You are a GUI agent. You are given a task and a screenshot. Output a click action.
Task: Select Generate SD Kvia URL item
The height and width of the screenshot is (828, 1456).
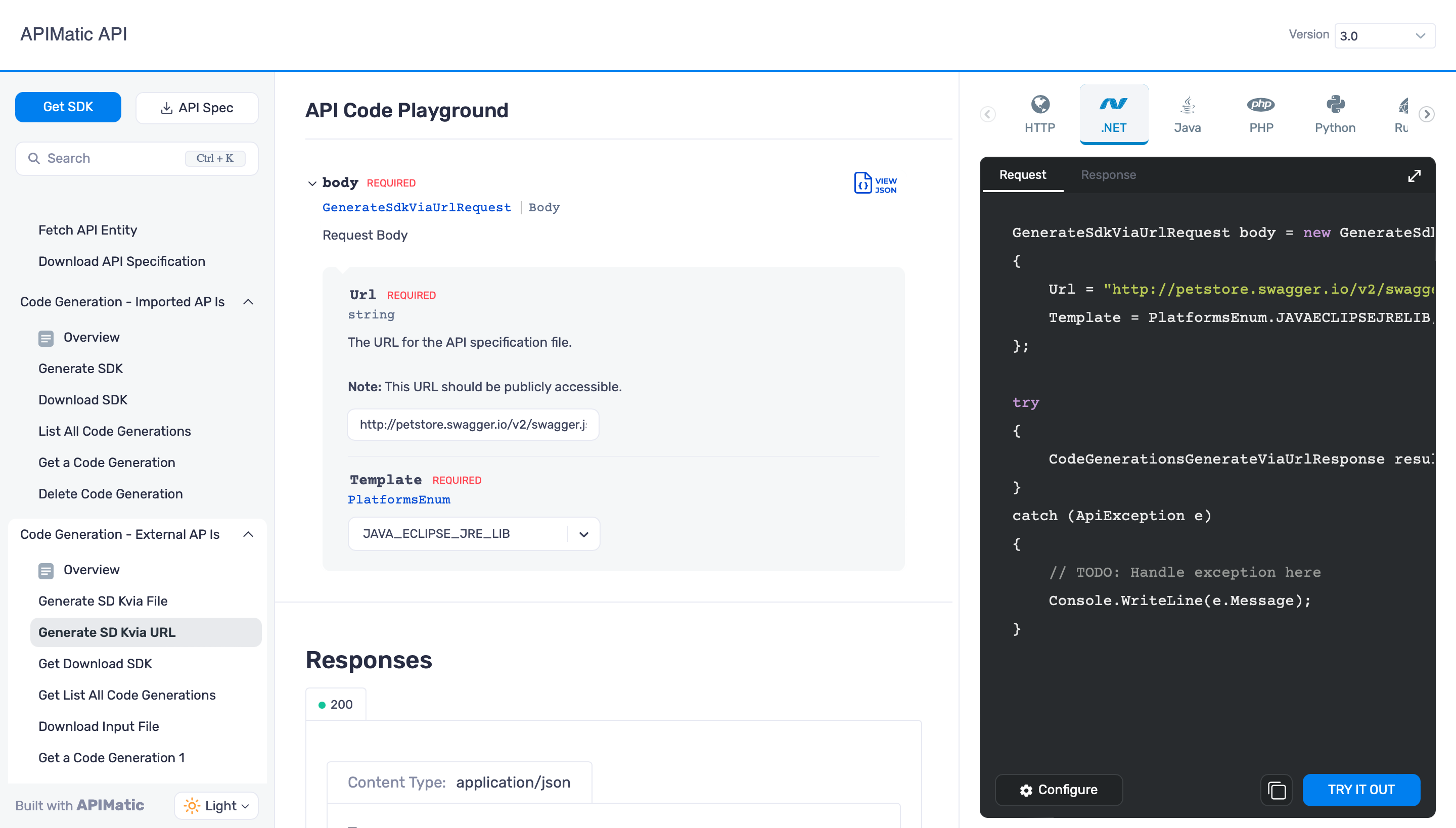point(146,632)
